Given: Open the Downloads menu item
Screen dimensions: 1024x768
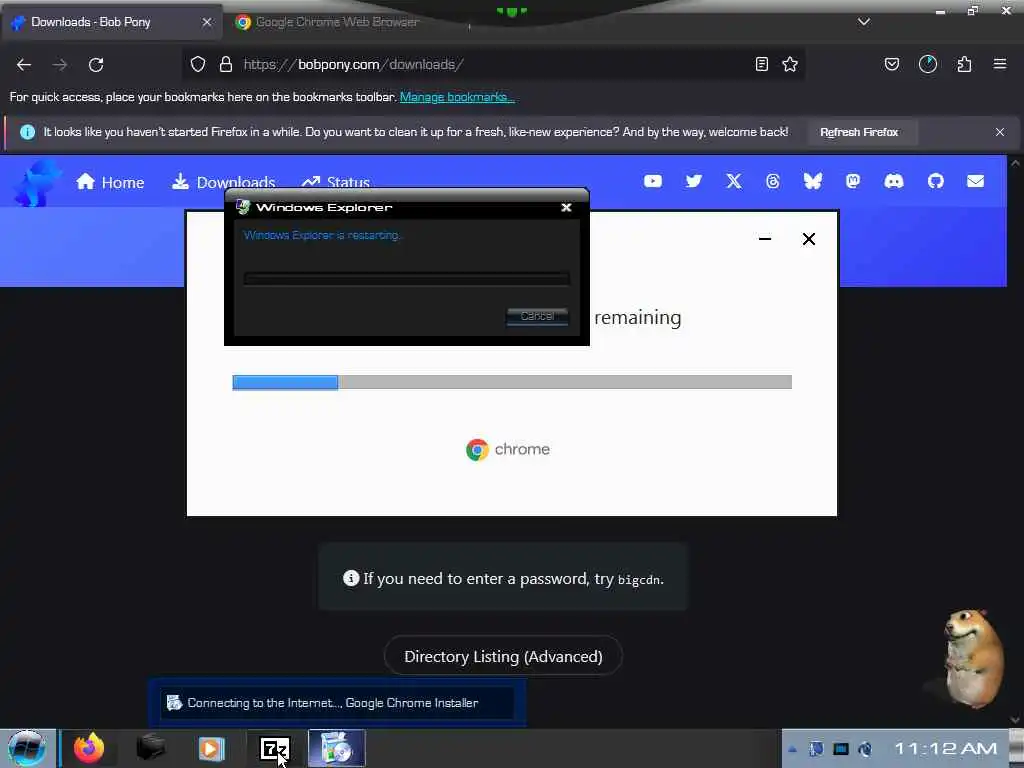Looking at the screenshot, I should [223, 182].
